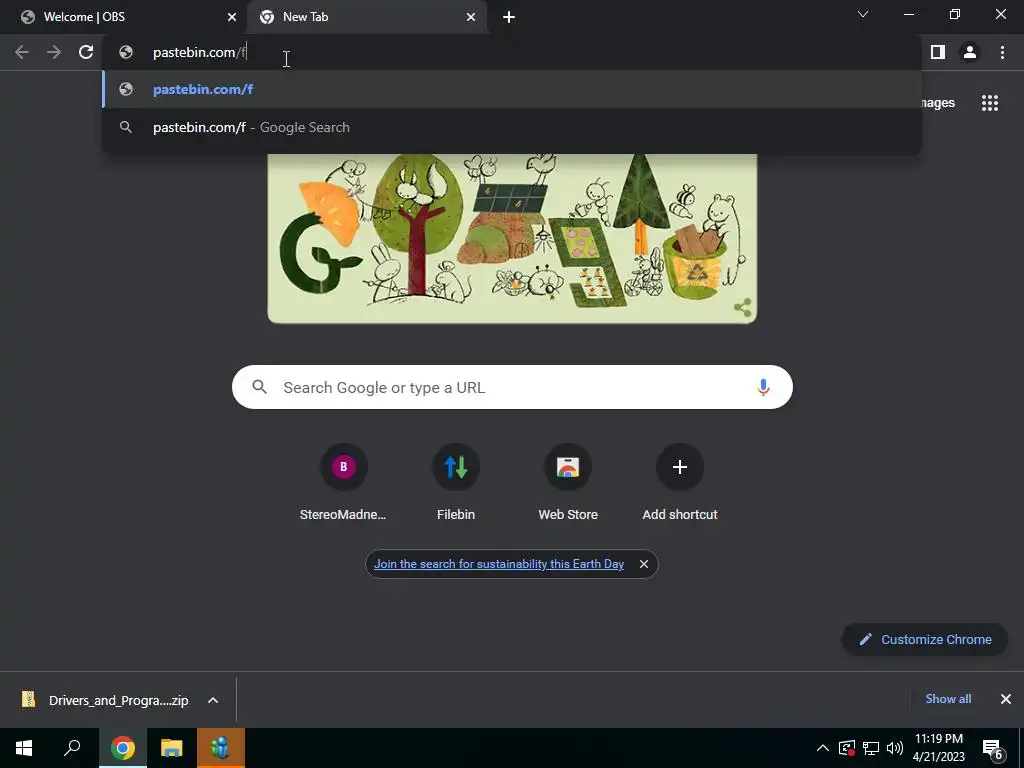The width and height of the screenshot is (1024, 768).
Task: Start voice search with the microphone
Action: click(763, 387)
